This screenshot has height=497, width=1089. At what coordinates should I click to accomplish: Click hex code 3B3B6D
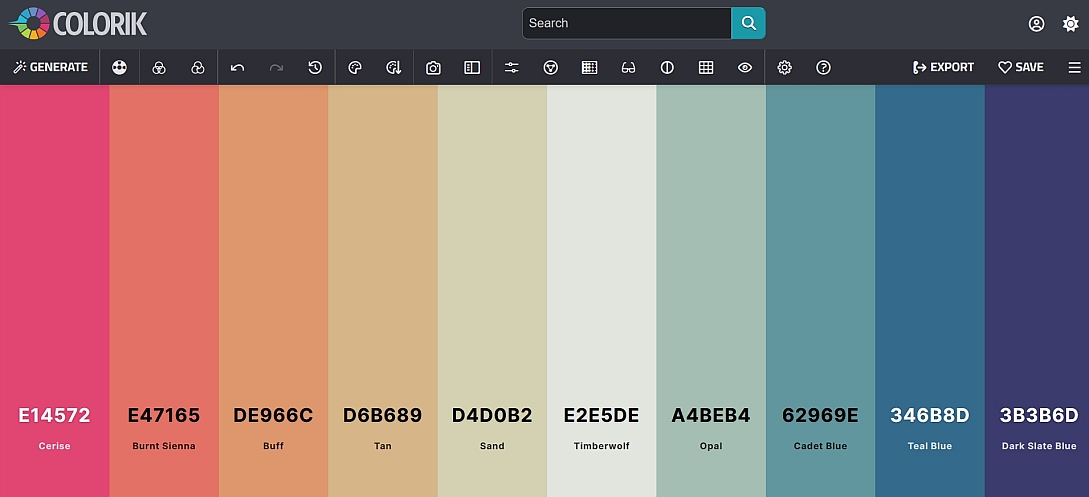click(x=1039, y=416)
